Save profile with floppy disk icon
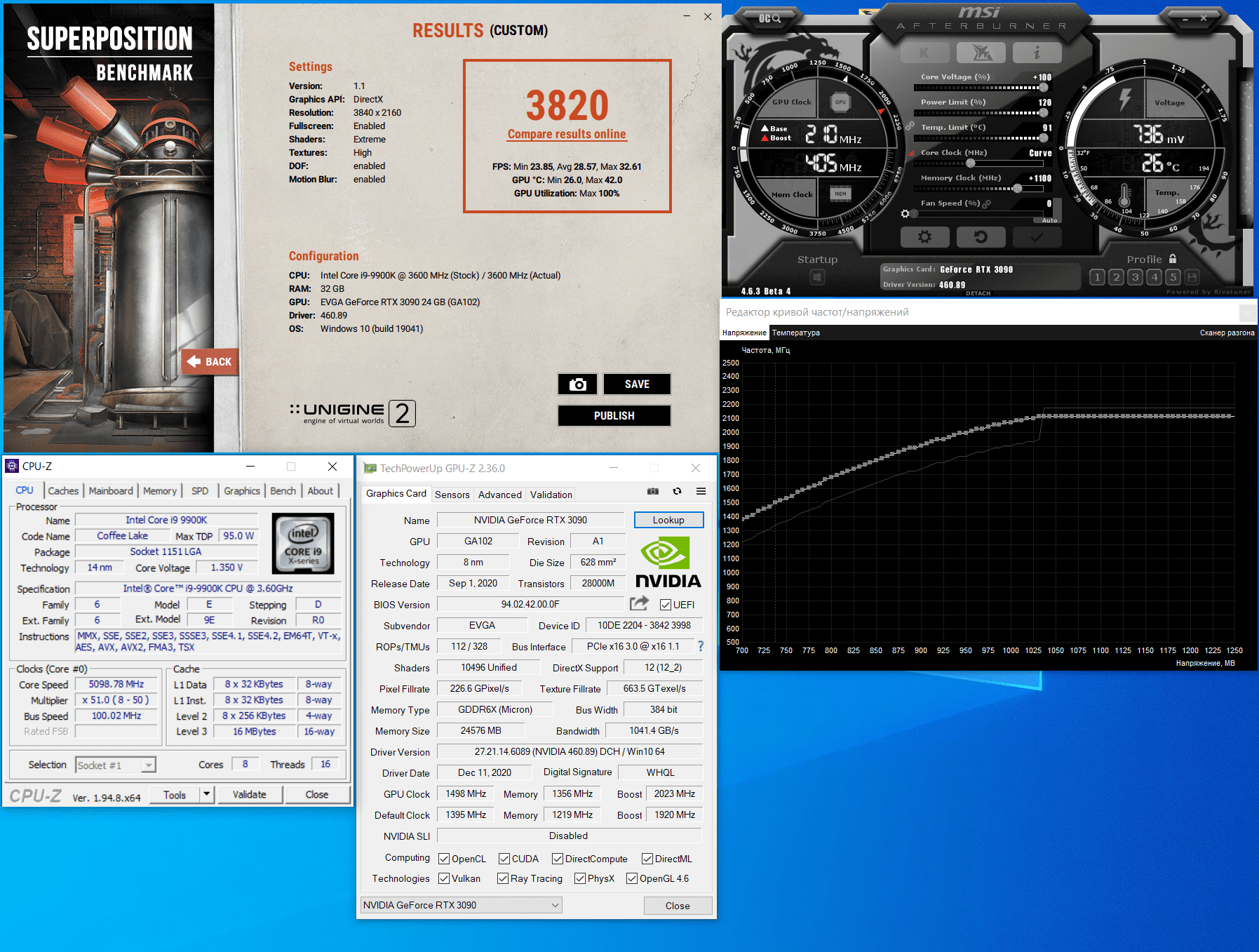 point(1192,277)
